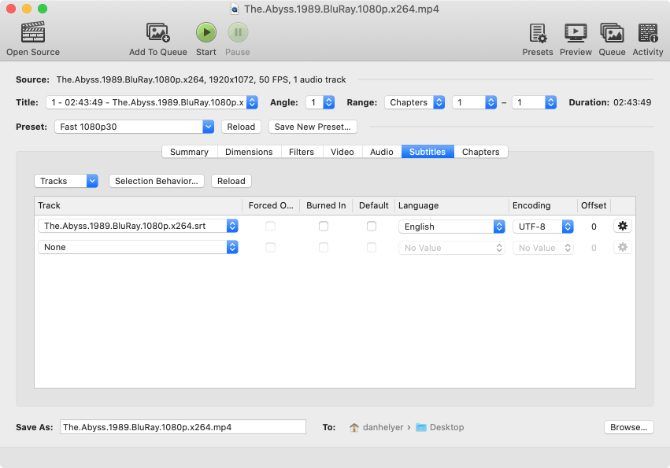This screenshot has height=468, width=670.
Task: Open the Presets panel
Action: click(x=538, y=39)
